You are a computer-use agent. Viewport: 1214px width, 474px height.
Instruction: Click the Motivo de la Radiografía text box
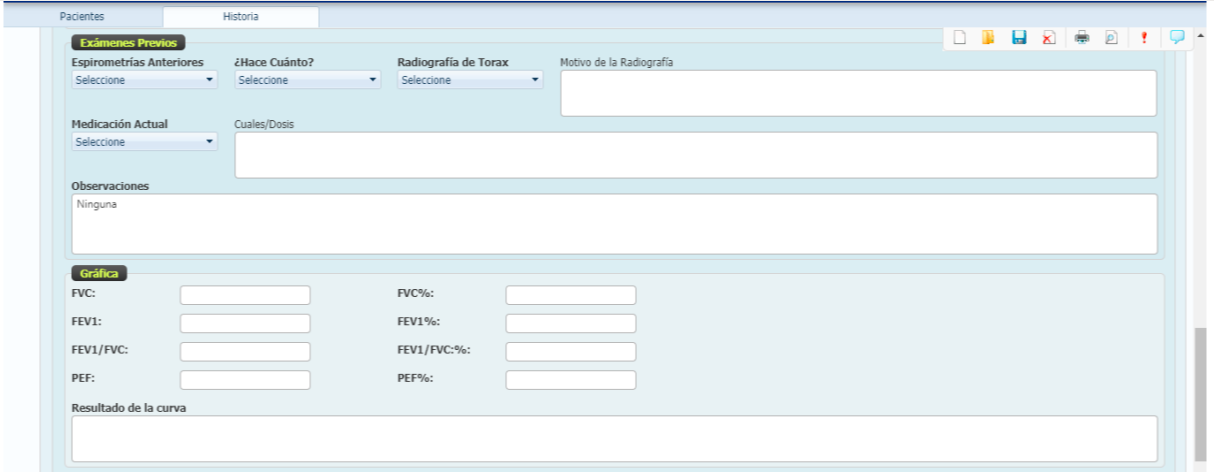pyautogui.click(x=858, y=93)
